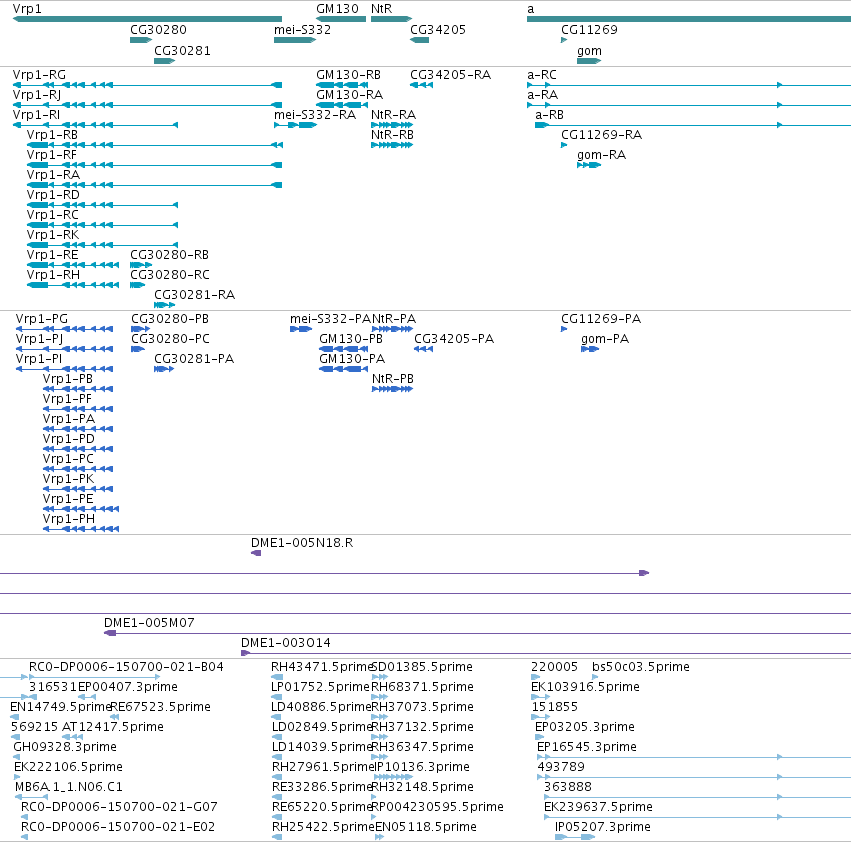Select the mei-S332 gene bar
851x842 pixels.
tap(295, 40)
